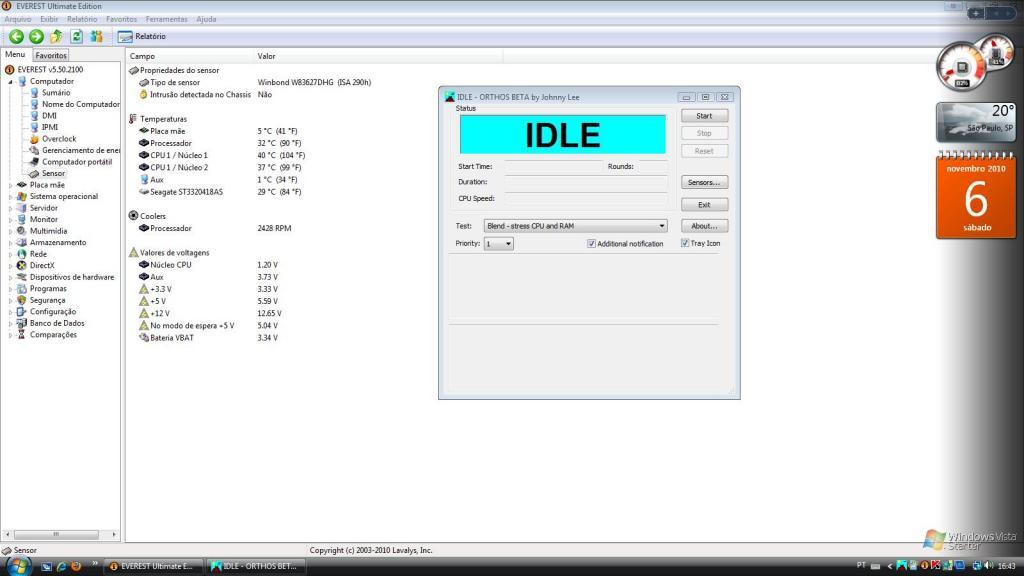Click the Refresh toolbar icon
1024x576 pixels.
pyautogui.click(x=76, y=37)
